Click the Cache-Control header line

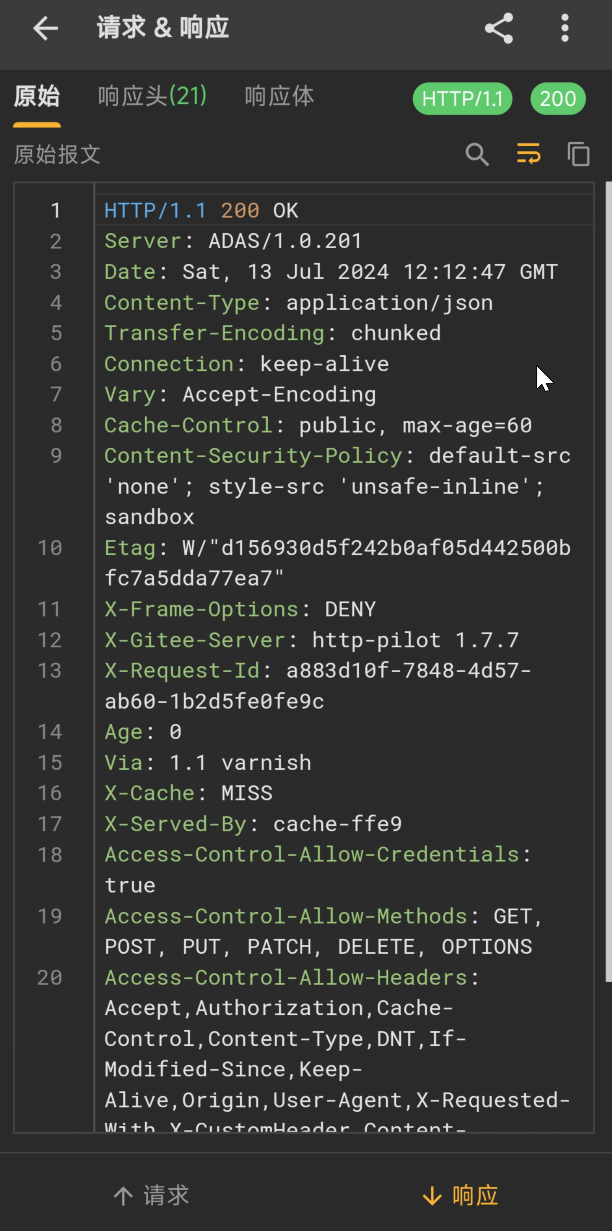[x=318, y=425]
